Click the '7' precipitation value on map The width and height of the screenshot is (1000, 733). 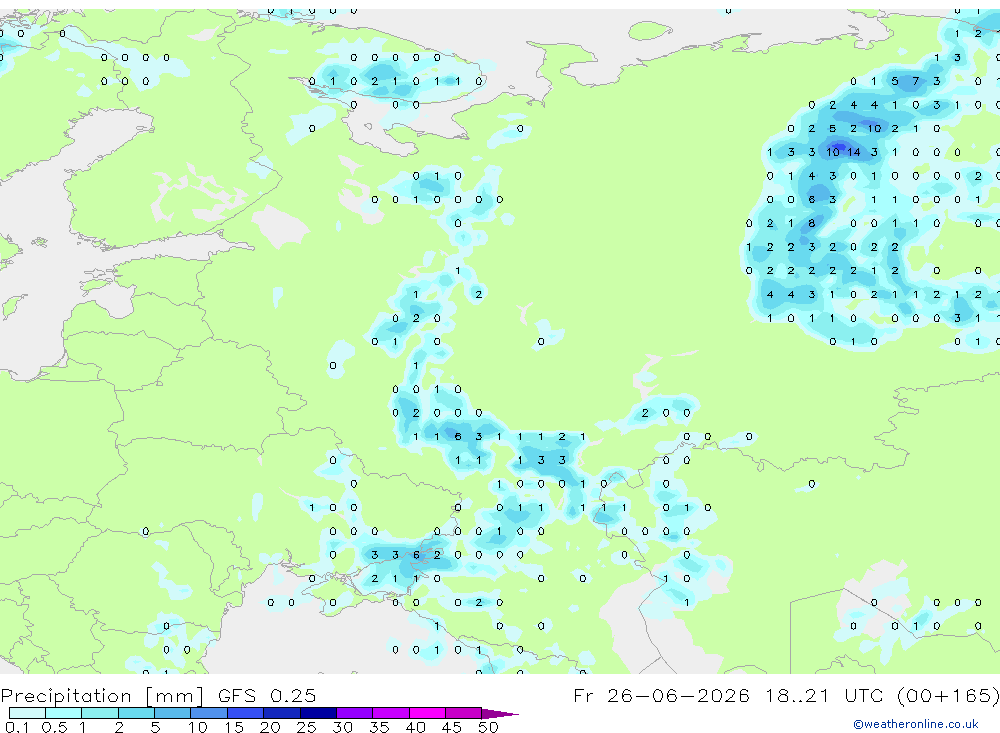tap(916, 81)
